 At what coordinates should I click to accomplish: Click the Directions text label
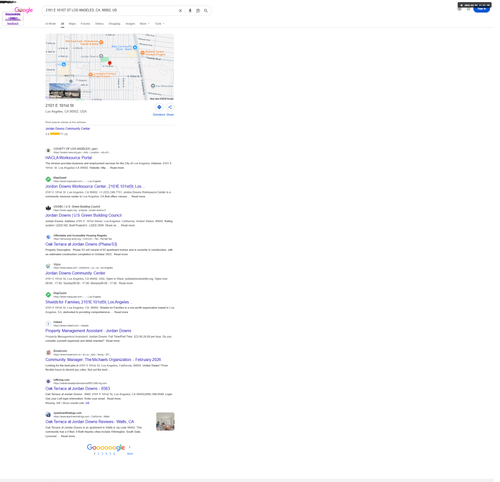159,115
